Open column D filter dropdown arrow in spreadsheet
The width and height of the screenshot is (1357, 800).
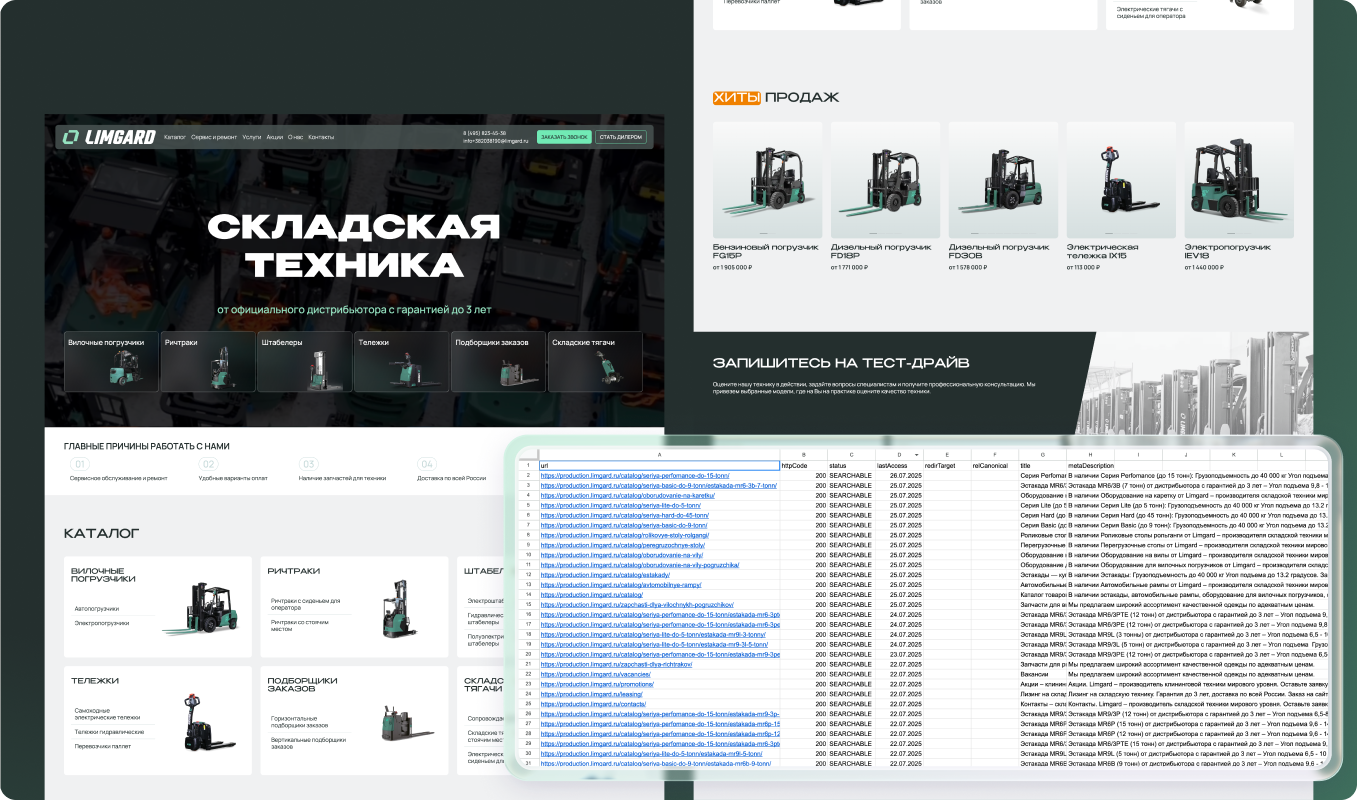pos(915,455)
